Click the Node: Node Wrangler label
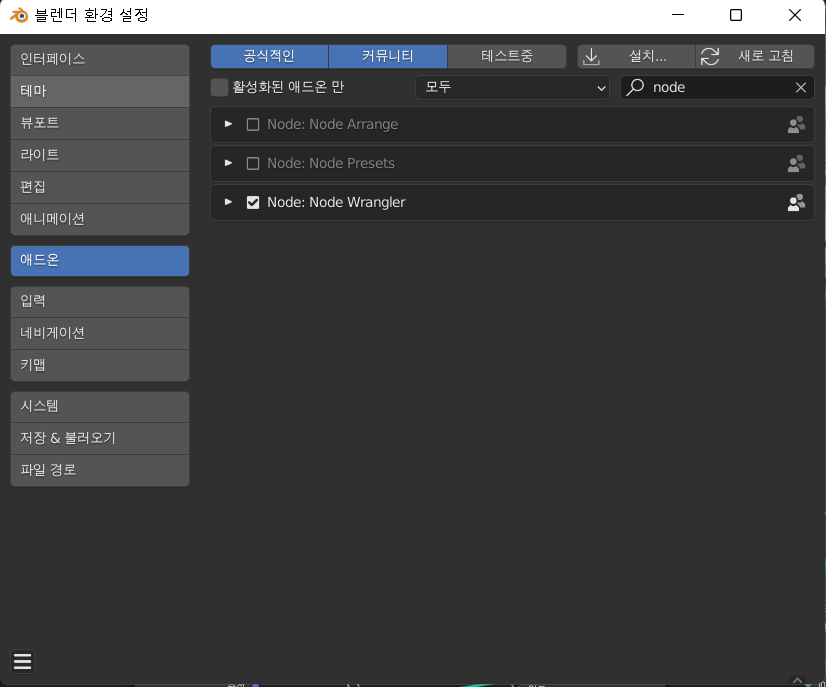The height and width of the screenshot is (687, 826). [x=336, y=202]
